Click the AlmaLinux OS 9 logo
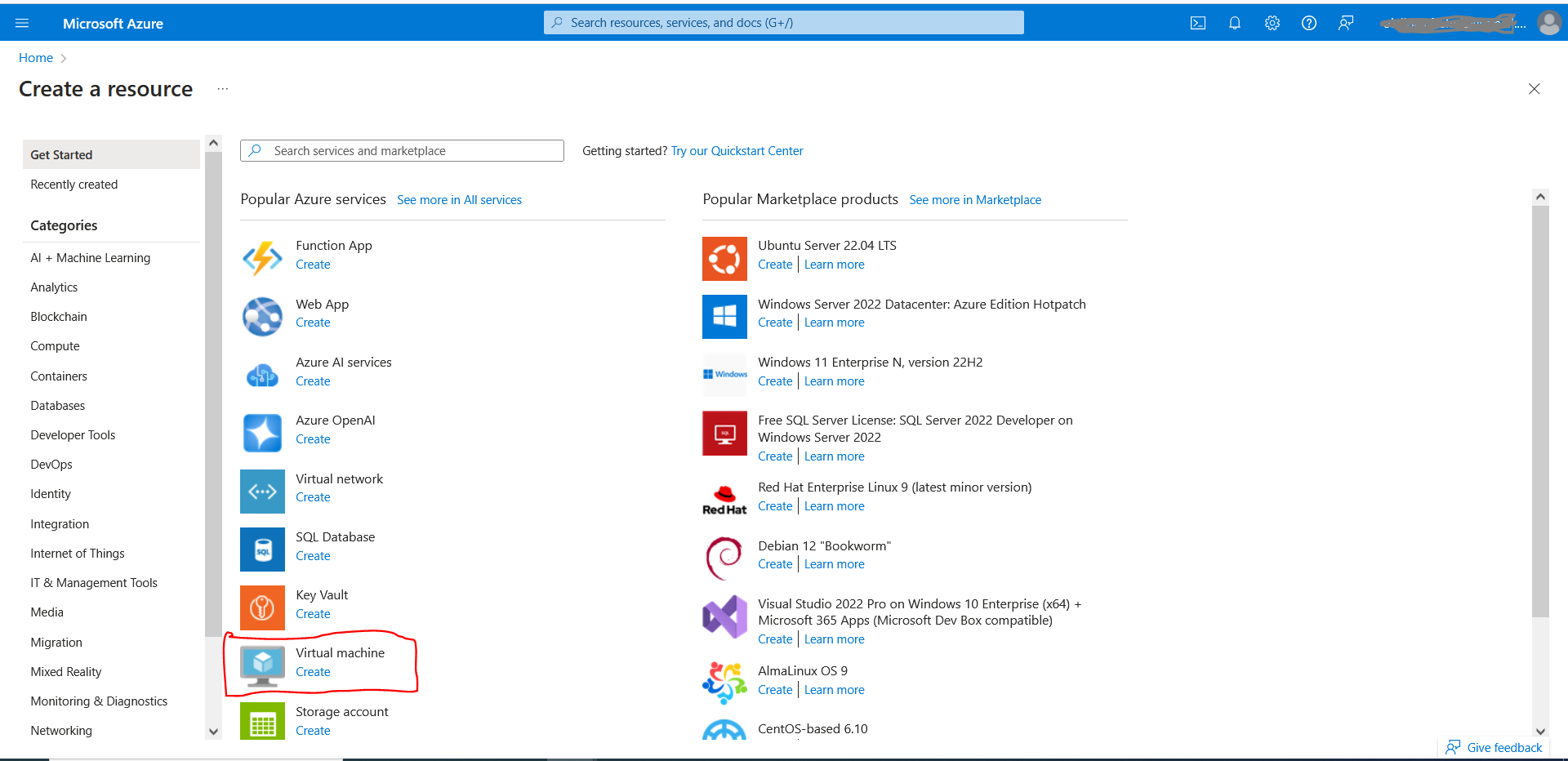 click(x=724, y=683)
